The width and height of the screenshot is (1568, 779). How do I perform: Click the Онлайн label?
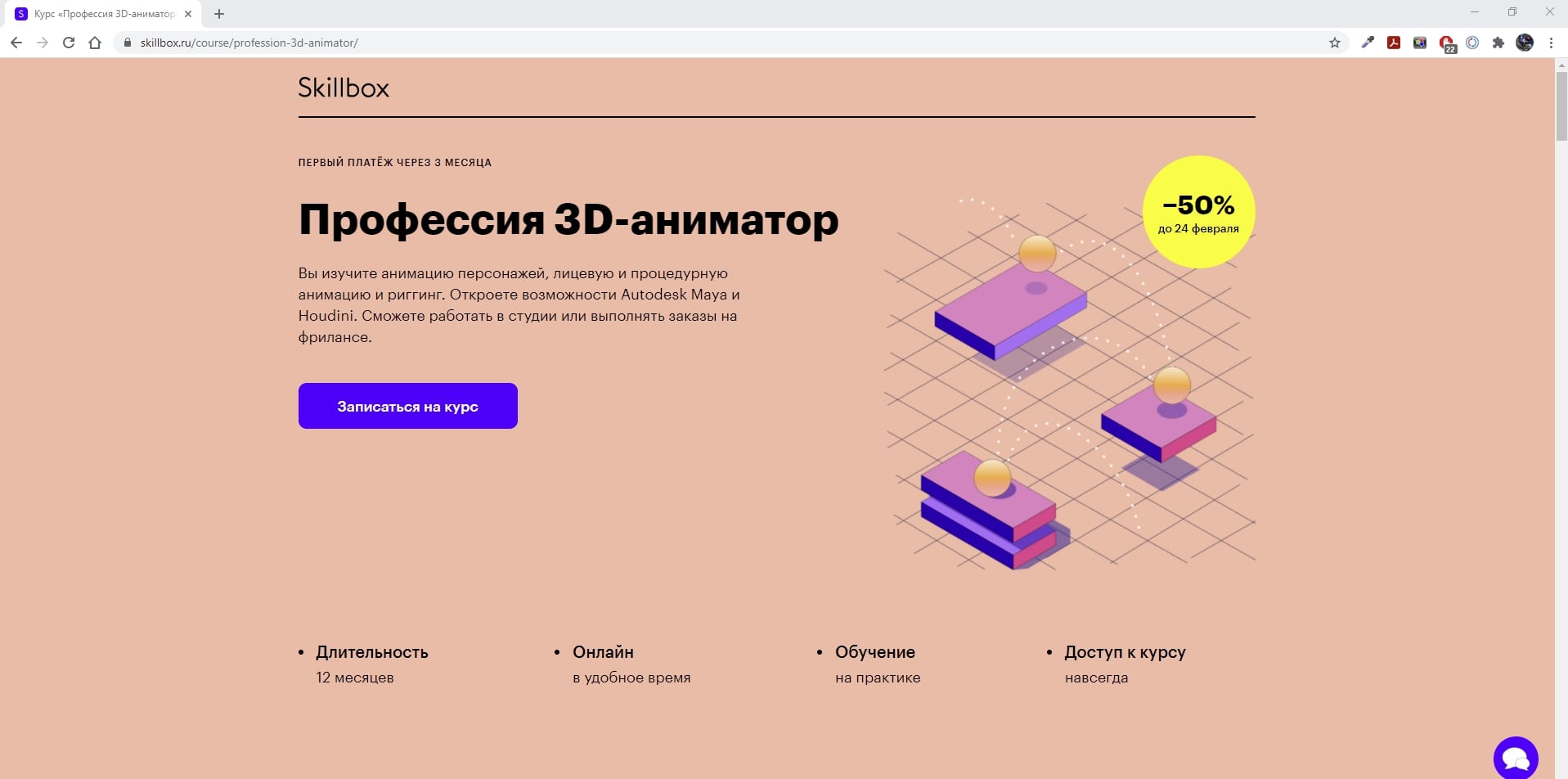click(603, 652)
